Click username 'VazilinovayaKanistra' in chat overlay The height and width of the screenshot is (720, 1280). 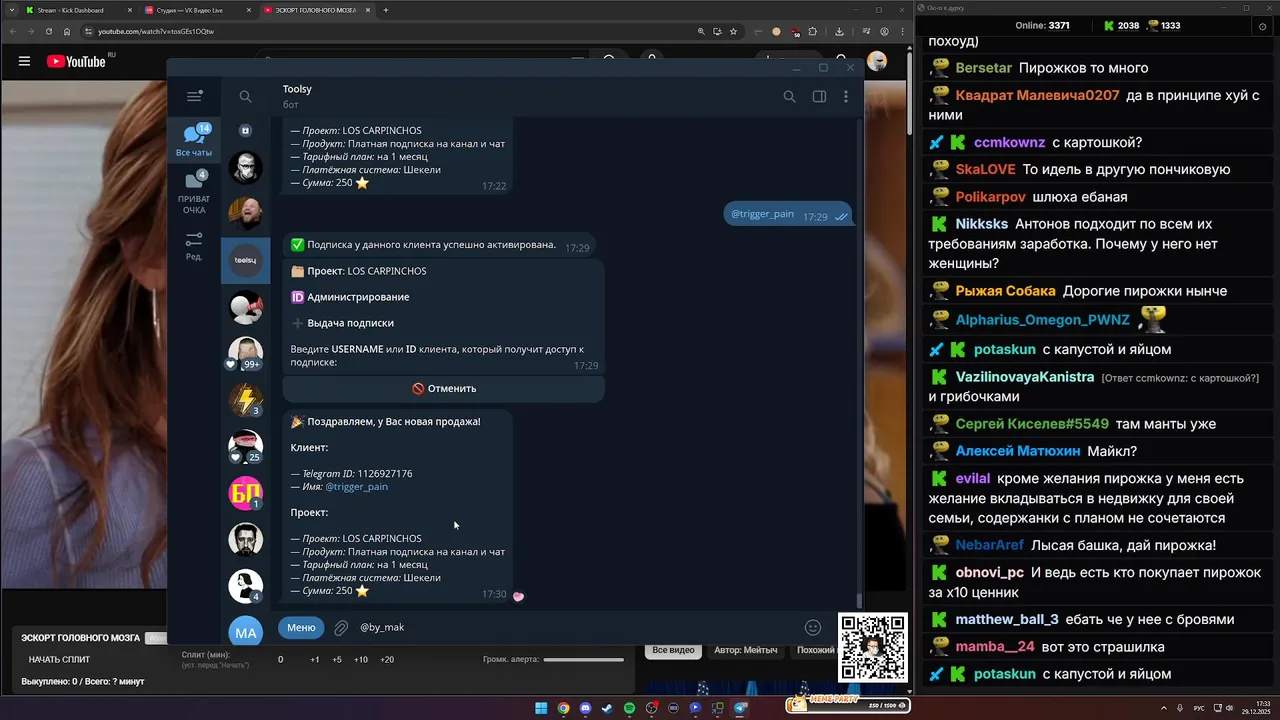tap(1024, 377)
